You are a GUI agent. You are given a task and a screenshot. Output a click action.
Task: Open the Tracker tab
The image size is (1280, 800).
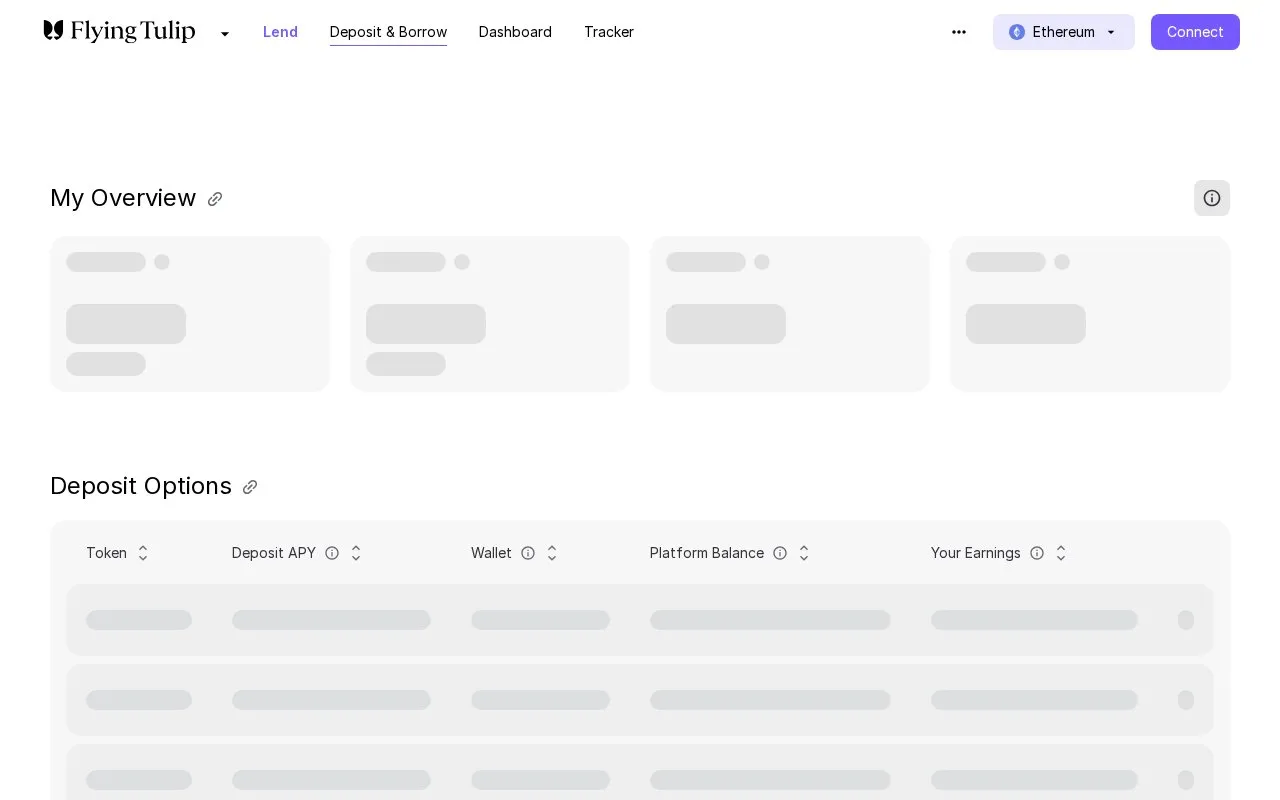point(609,32)
